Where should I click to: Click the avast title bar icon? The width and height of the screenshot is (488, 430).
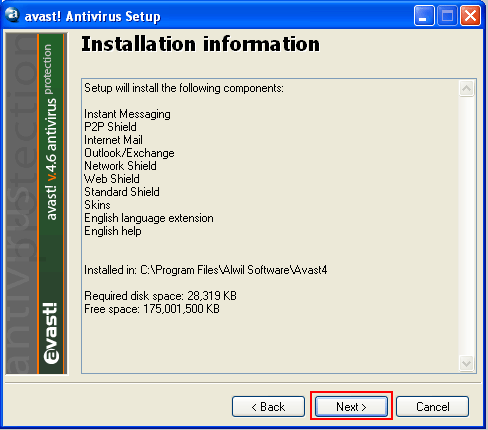(x=12, y=15)
